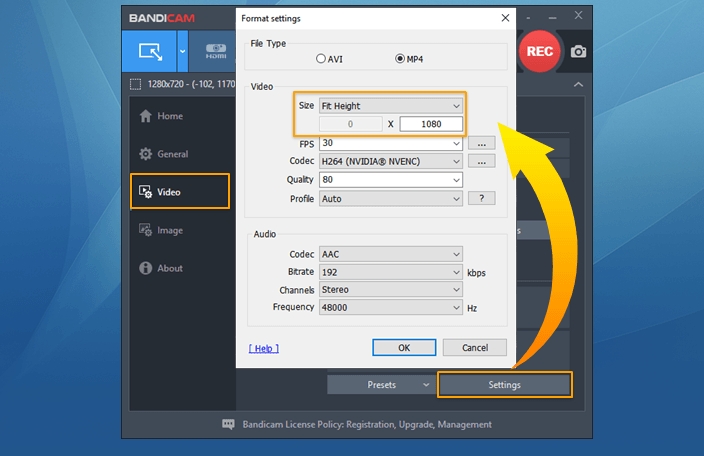The image size is (704, 456).
Task: Close the Bandicam main window
Action: click(578, 16)
